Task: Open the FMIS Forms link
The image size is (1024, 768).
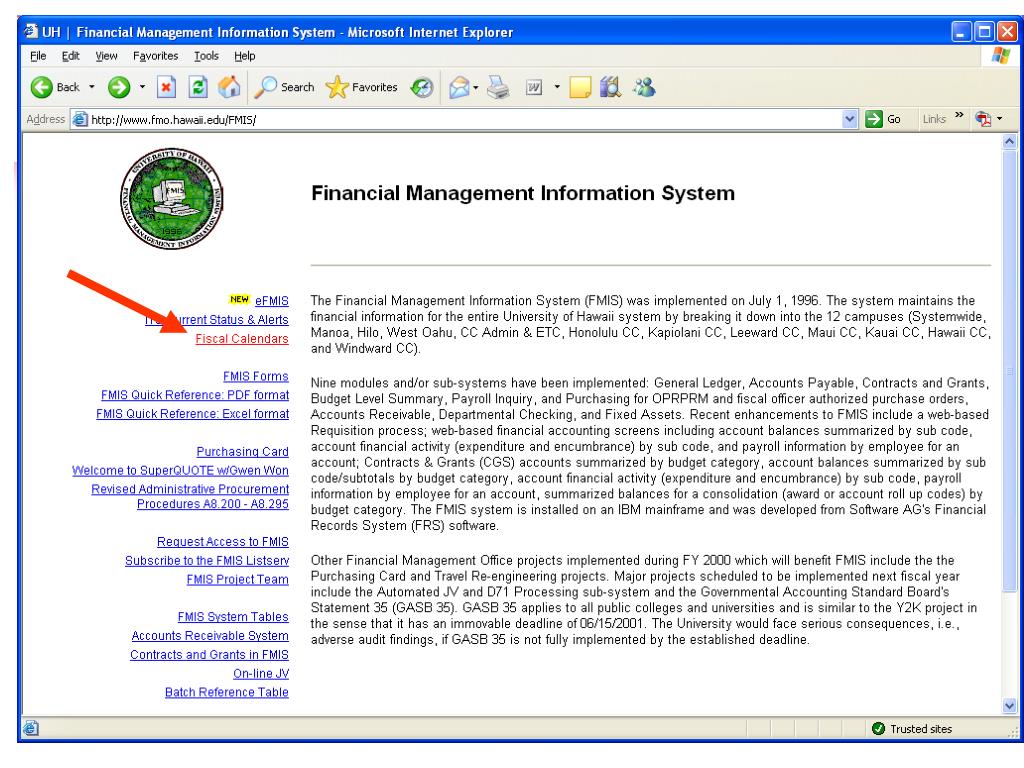Action: click(255, 377)
